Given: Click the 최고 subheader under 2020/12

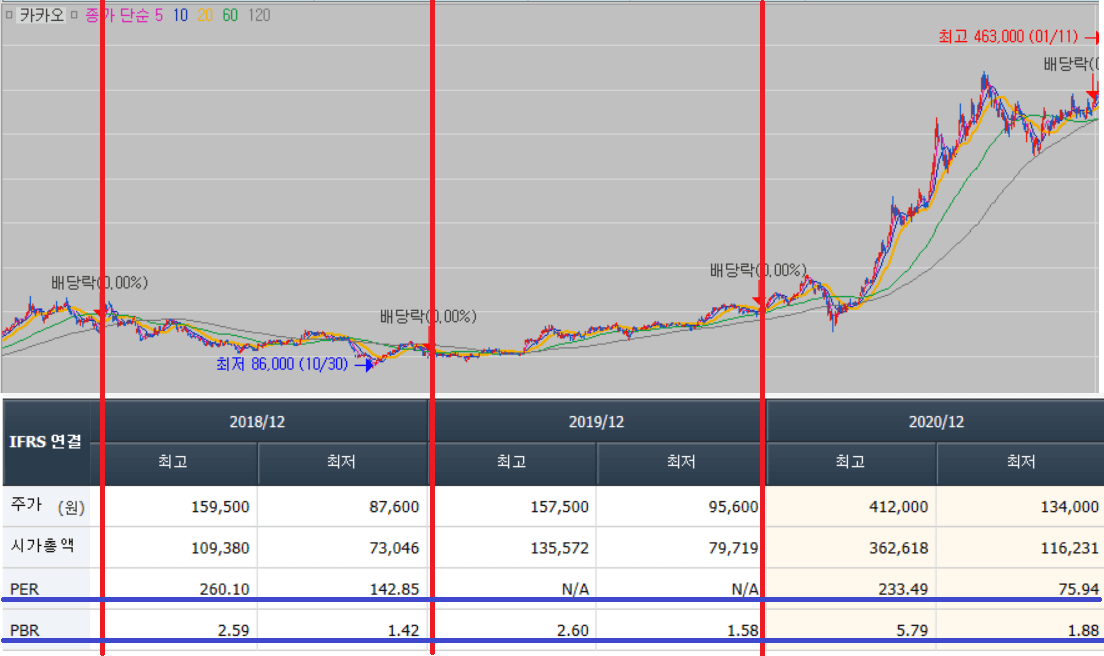Looking at the screenshot, I should (851, 462).
